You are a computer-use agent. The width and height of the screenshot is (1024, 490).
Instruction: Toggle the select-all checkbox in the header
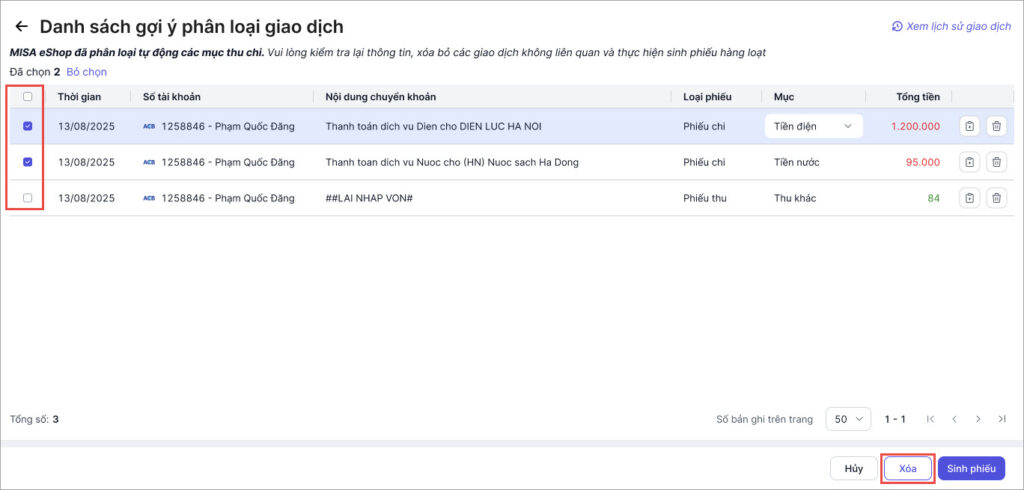[27, 97]
